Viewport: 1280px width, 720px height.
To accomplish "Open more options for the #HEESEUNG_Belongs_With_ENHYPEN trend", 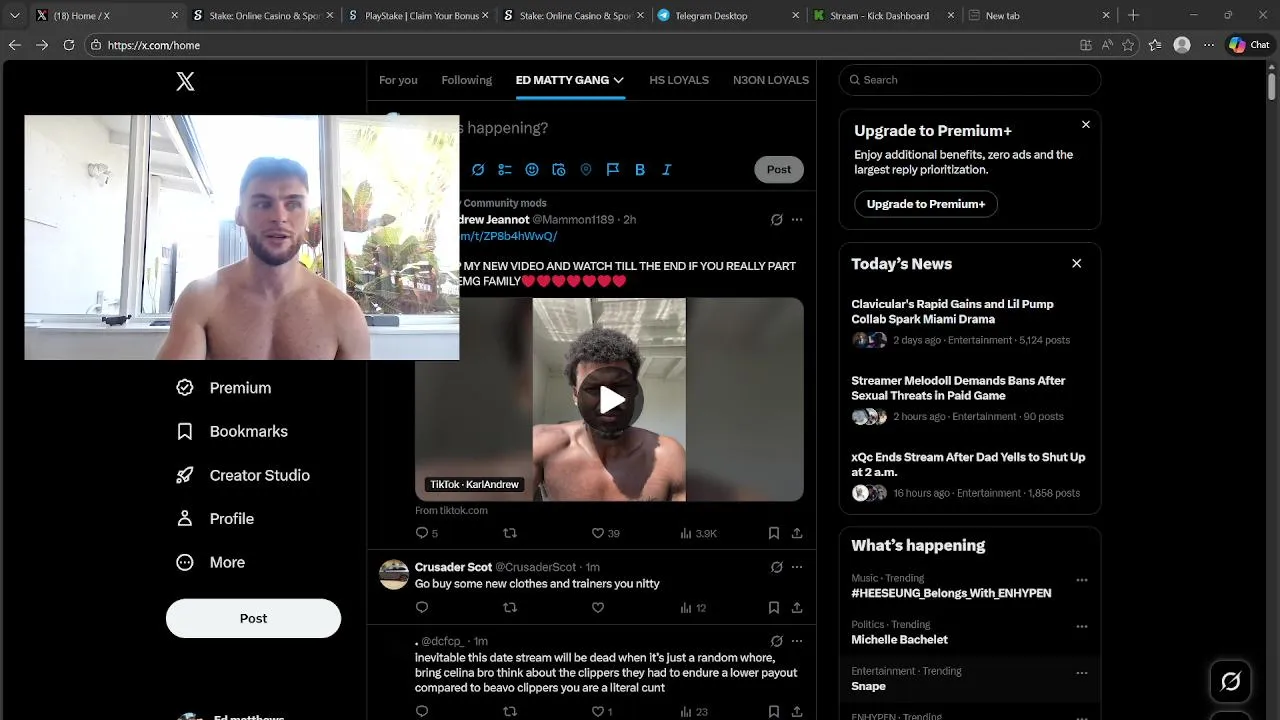I will pos(1082,580).
